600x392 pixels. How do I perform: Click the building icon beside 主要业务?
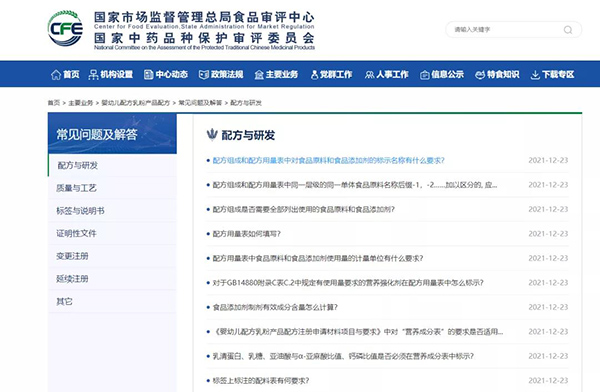[259, 75]
